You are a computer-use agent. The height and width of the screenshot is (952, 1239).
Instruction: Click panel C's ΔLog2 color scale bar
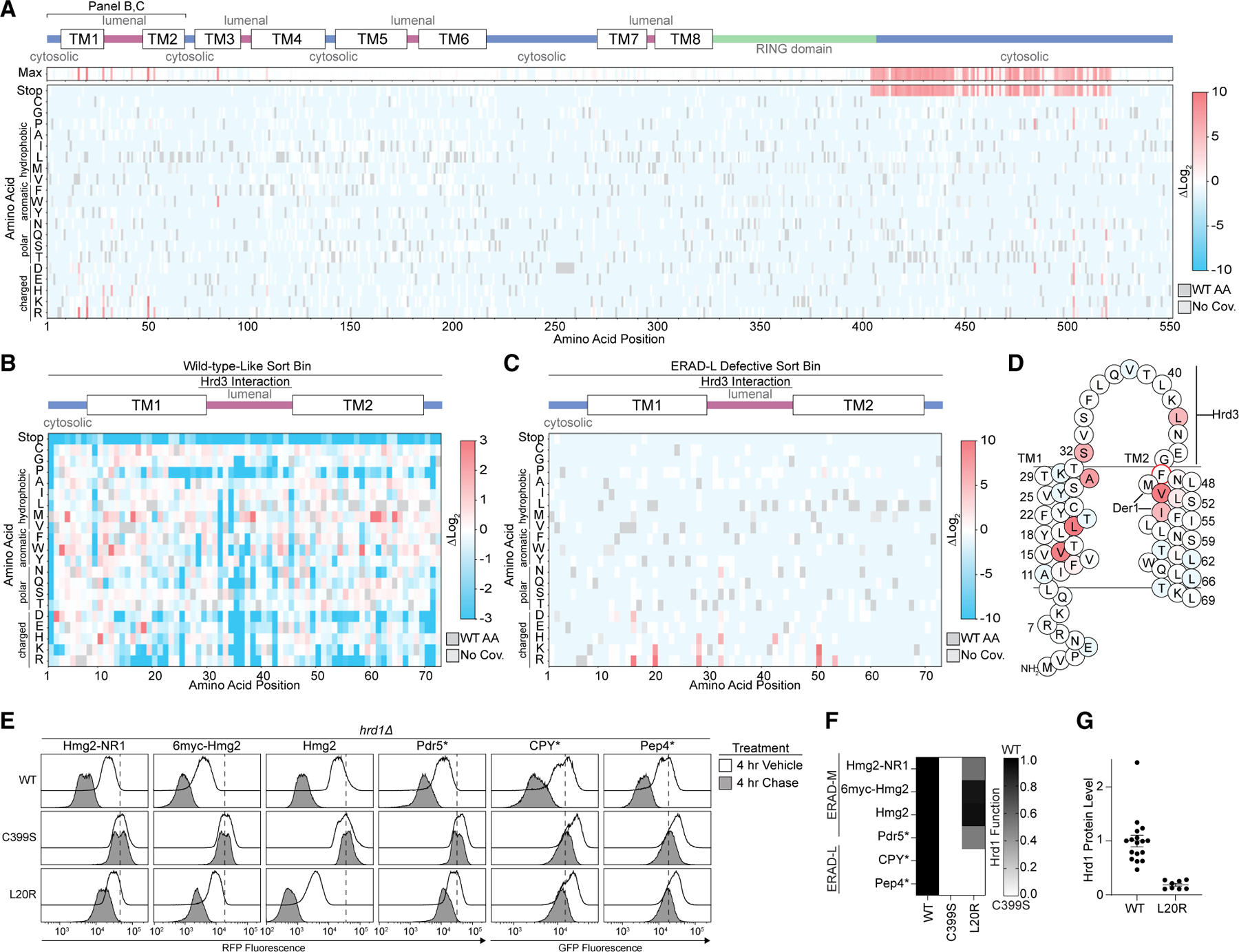pos(968,529)
